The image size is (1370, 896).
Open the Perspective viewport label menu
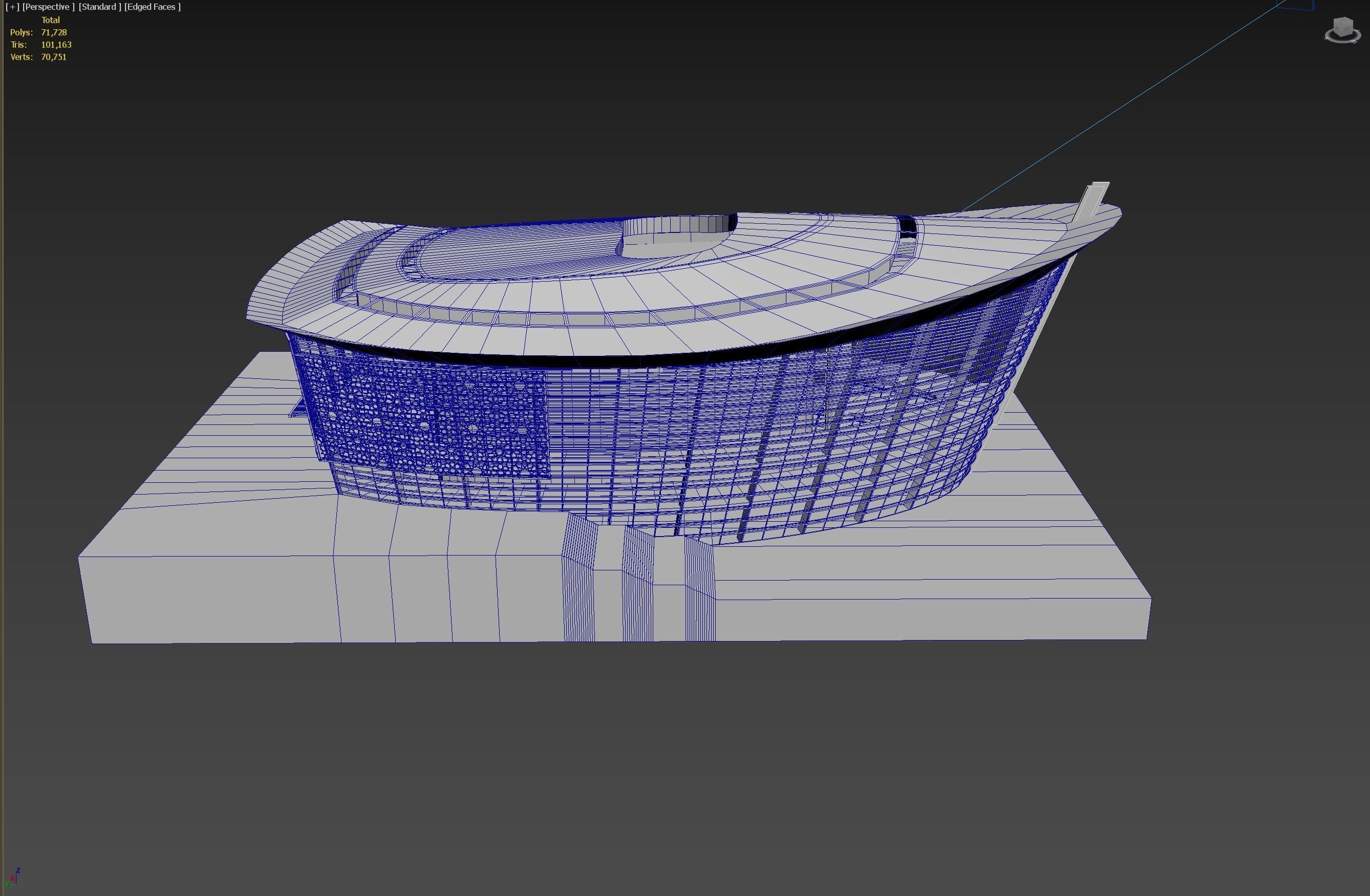[48, 7]
